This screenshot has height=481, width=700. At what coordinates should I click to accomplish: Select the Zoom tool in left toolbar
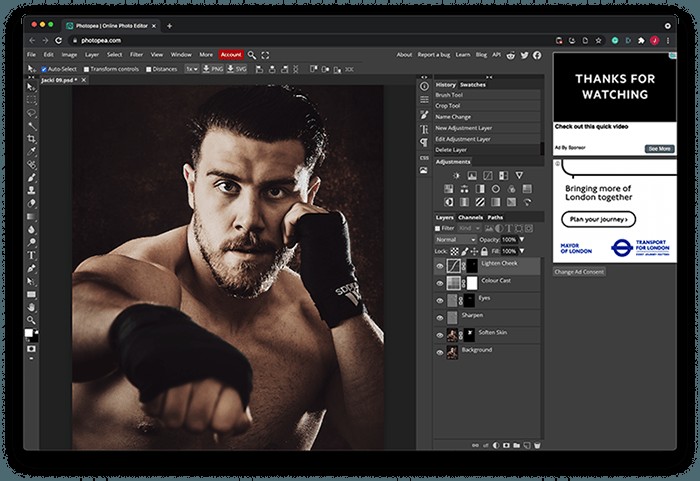coord(31,320)
